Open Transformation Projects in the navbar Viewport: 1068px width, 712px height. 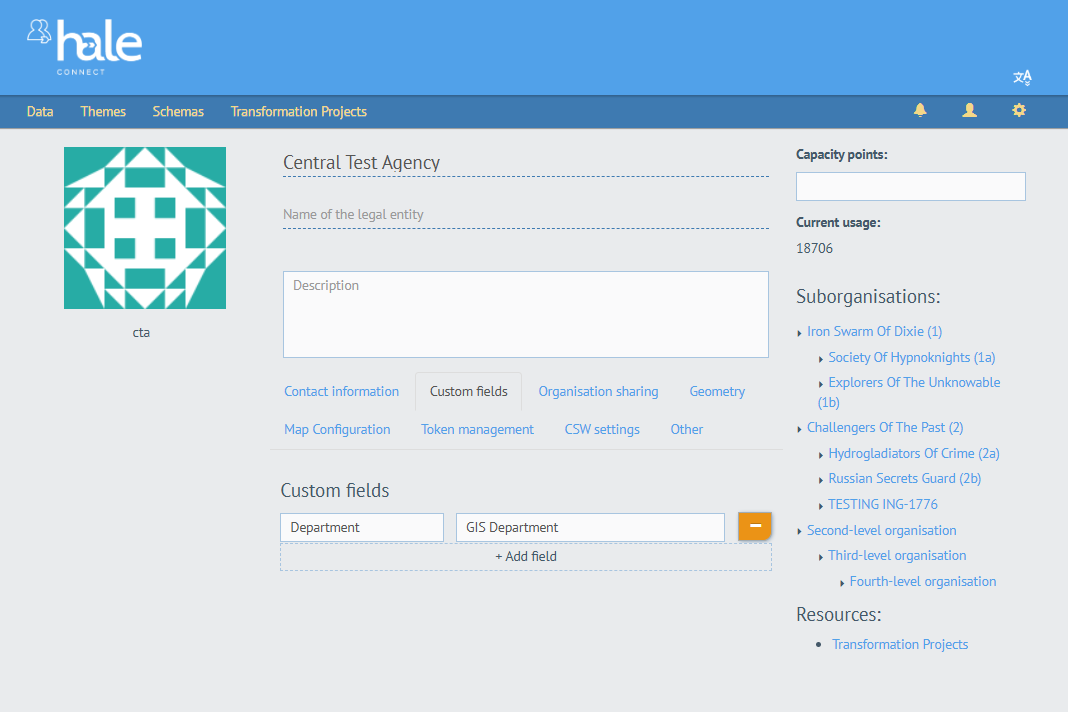click(298, 112)
